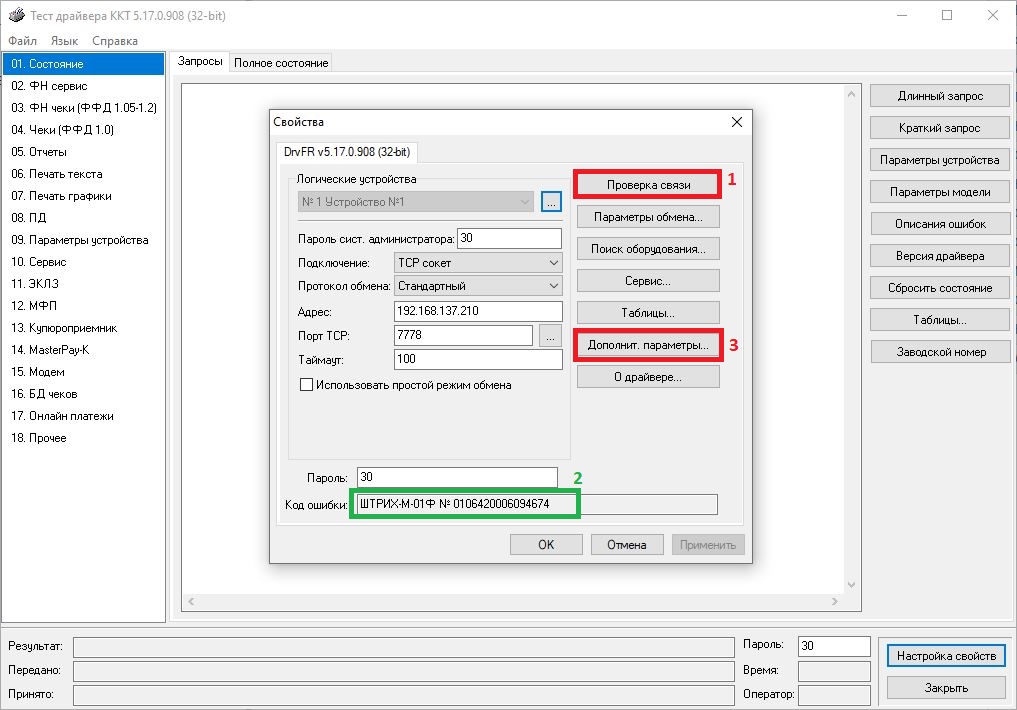Click the ellipsis button next to Порт TCP
1017x710 pixels.
(x=549, y=336)
